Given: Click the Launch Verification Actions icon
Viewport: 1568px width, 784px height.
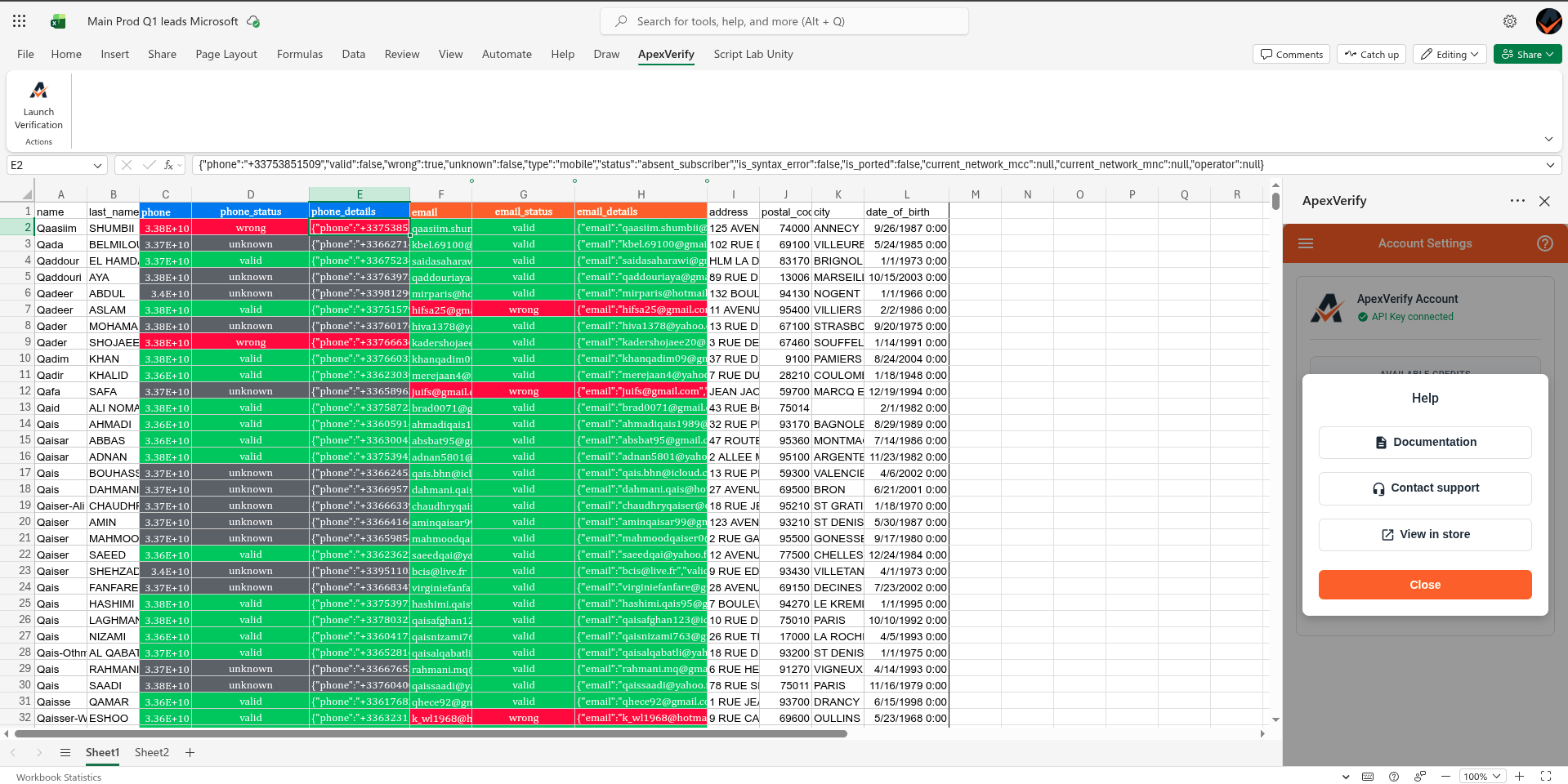Looking at the screenshot, I should tap(38, 90).
